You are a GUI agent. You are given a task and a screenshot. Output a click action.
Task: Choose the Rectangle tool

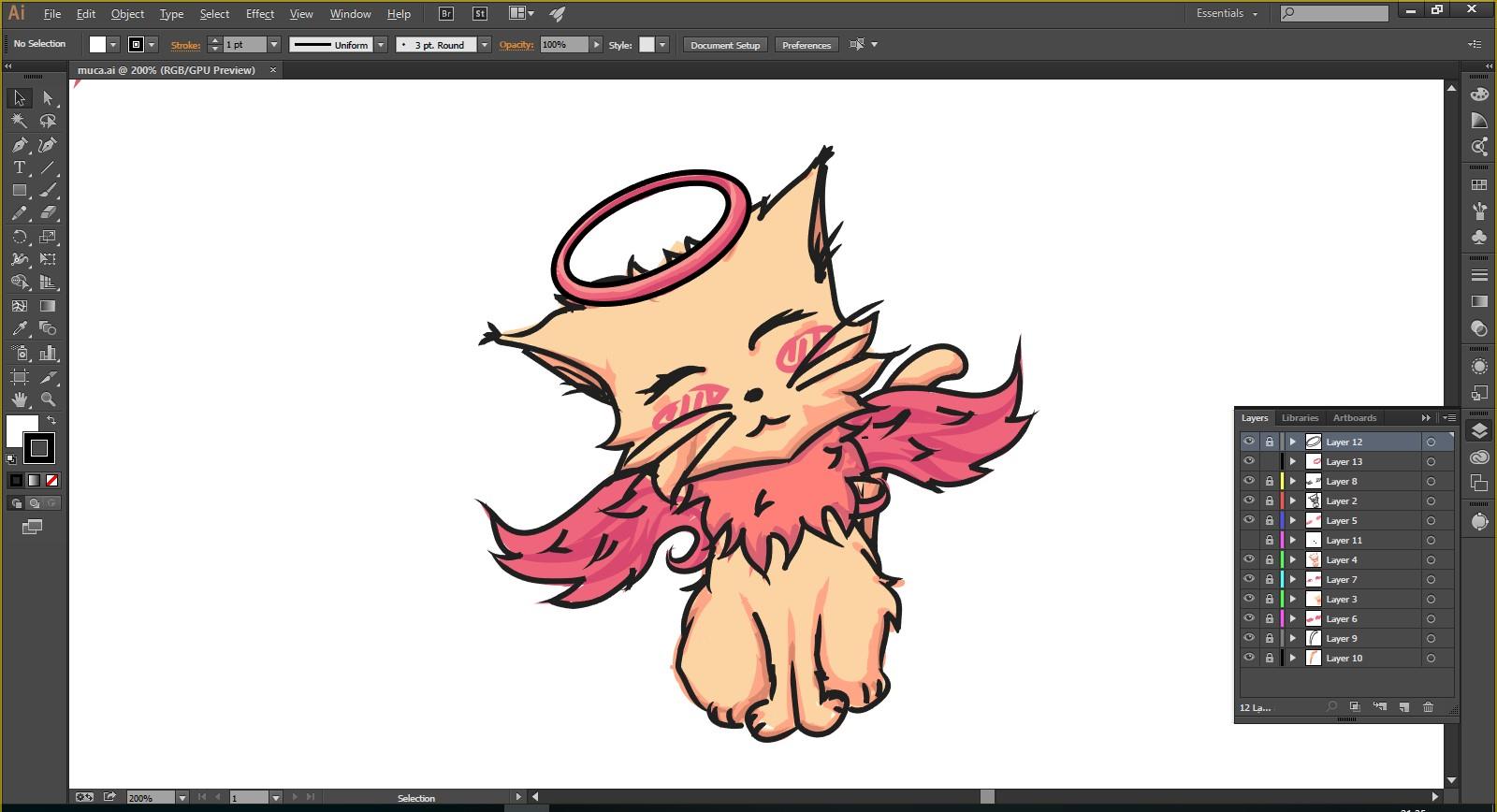[x=20, y=190]
